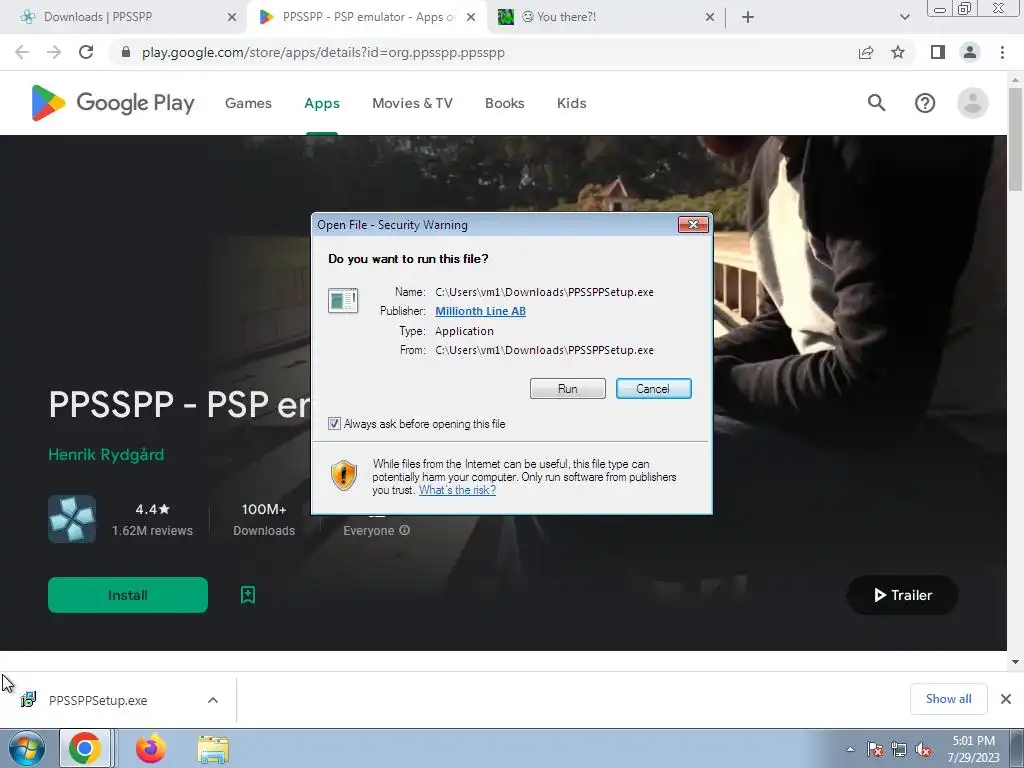This screenshot has height=768, width=1024.
Task: Click the Run button in security warning
Action: (x=568, y=389)
